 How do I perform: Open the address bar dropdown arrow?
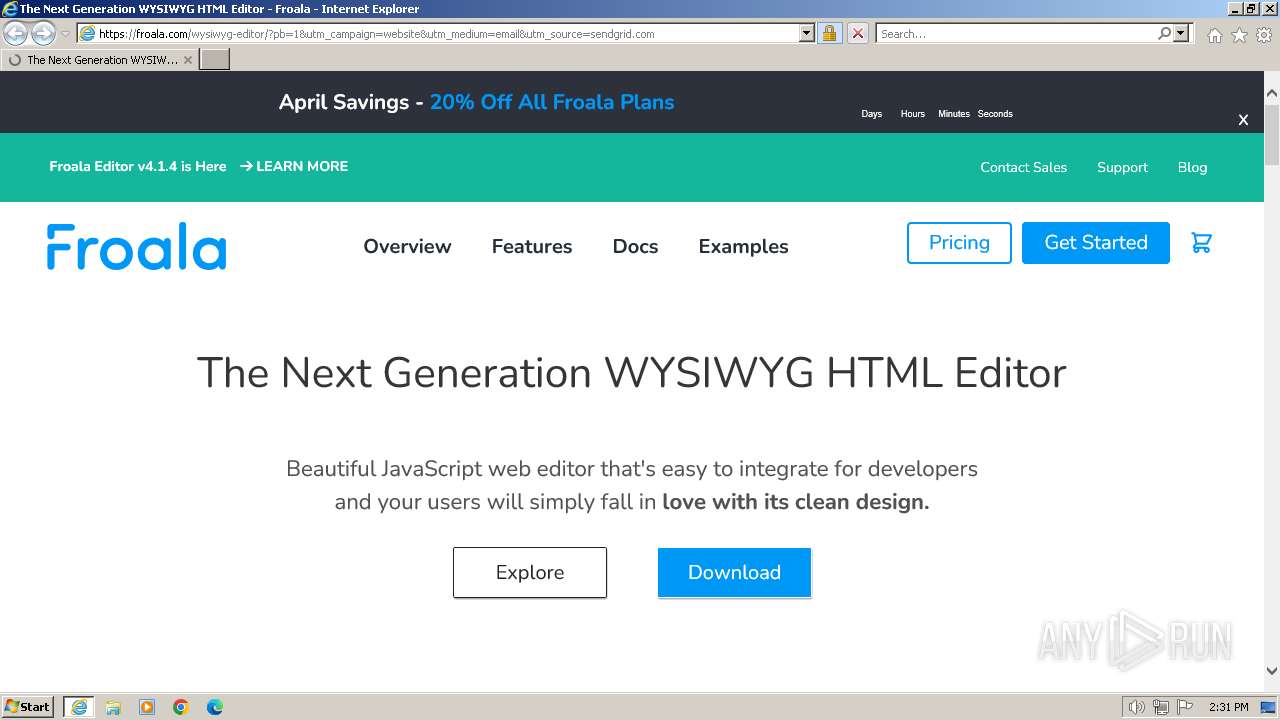pos(807,33)
